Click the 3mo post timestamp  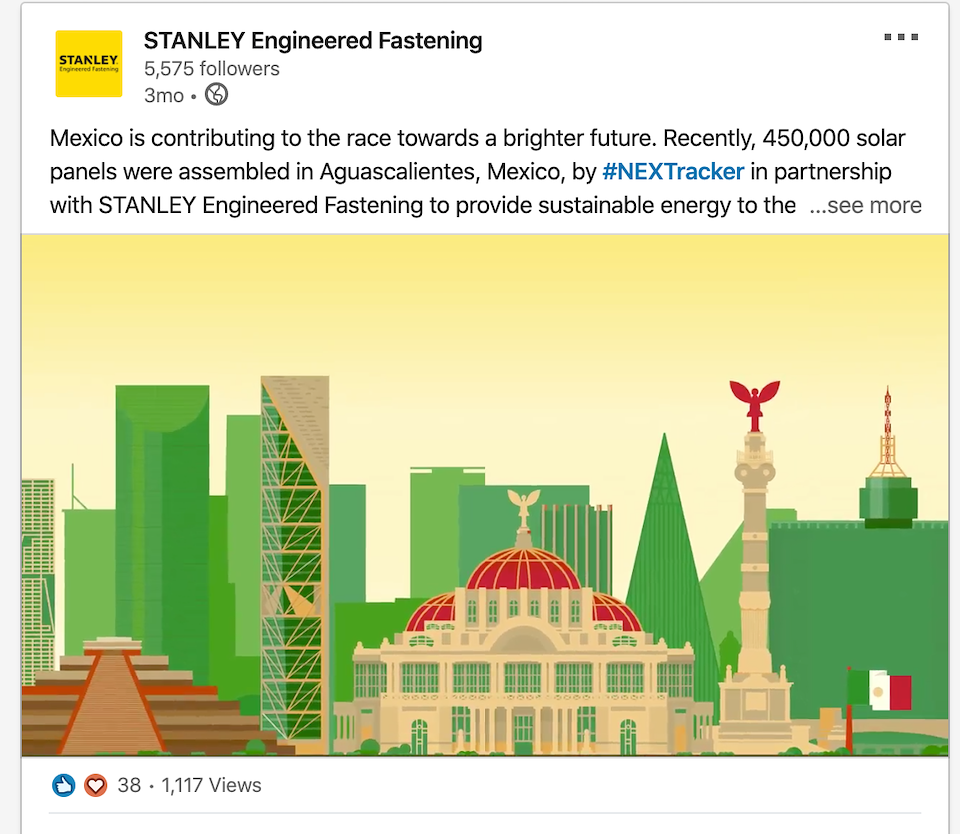pyautogui.click(x=164, y=95)
